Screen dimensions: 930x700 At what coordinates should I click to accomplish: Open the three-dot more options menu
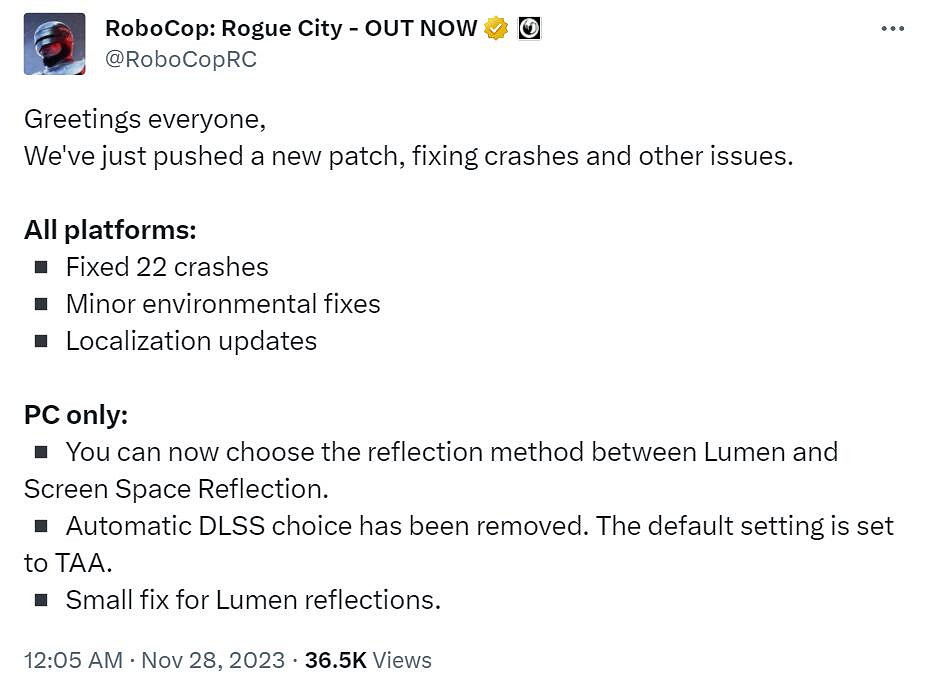coord(892,29)
